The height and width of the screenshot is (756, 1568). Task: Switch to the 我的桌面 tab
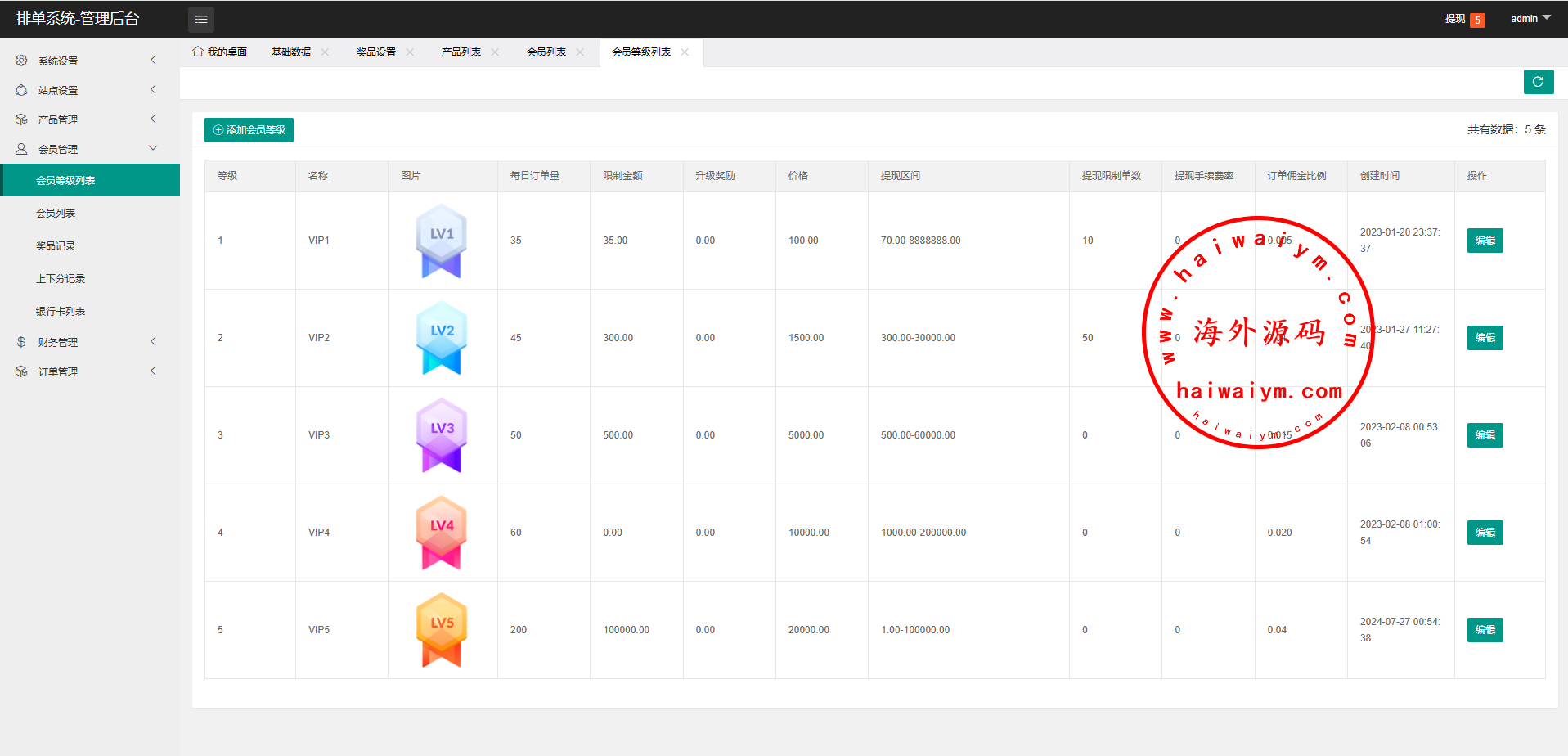pyautogui.click(x=220, y=52)
